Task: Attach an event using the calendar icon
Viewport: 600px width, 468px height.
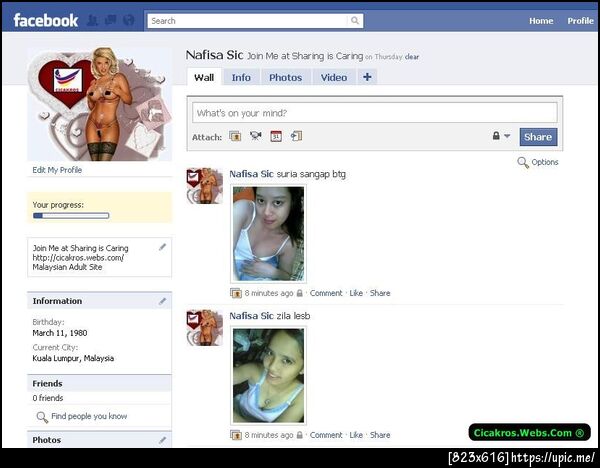Action: click(x=276, y=136)
